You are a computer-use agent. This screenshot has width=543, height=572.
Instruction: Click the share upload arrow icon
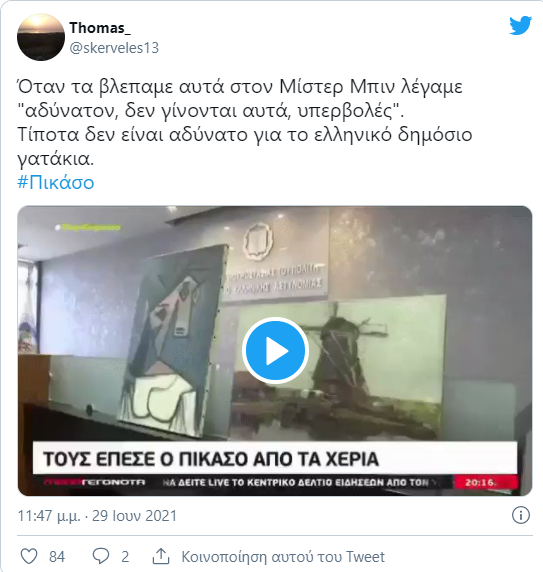[x=160, y=556]
